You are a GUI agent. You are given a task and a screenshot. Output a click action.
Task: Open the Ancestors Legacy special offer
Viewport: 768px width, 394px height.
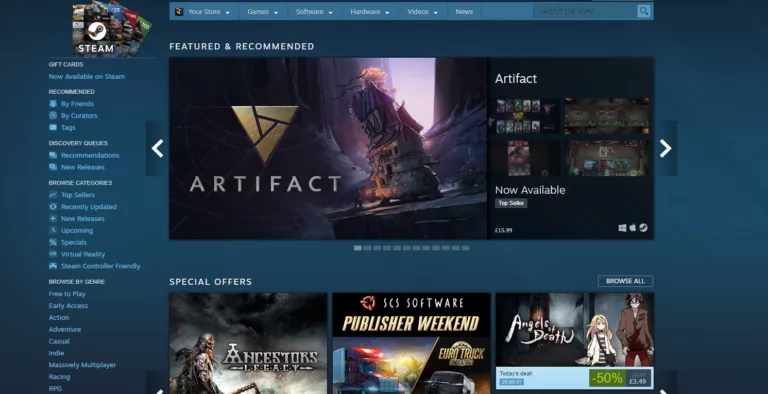pos(248,343)
